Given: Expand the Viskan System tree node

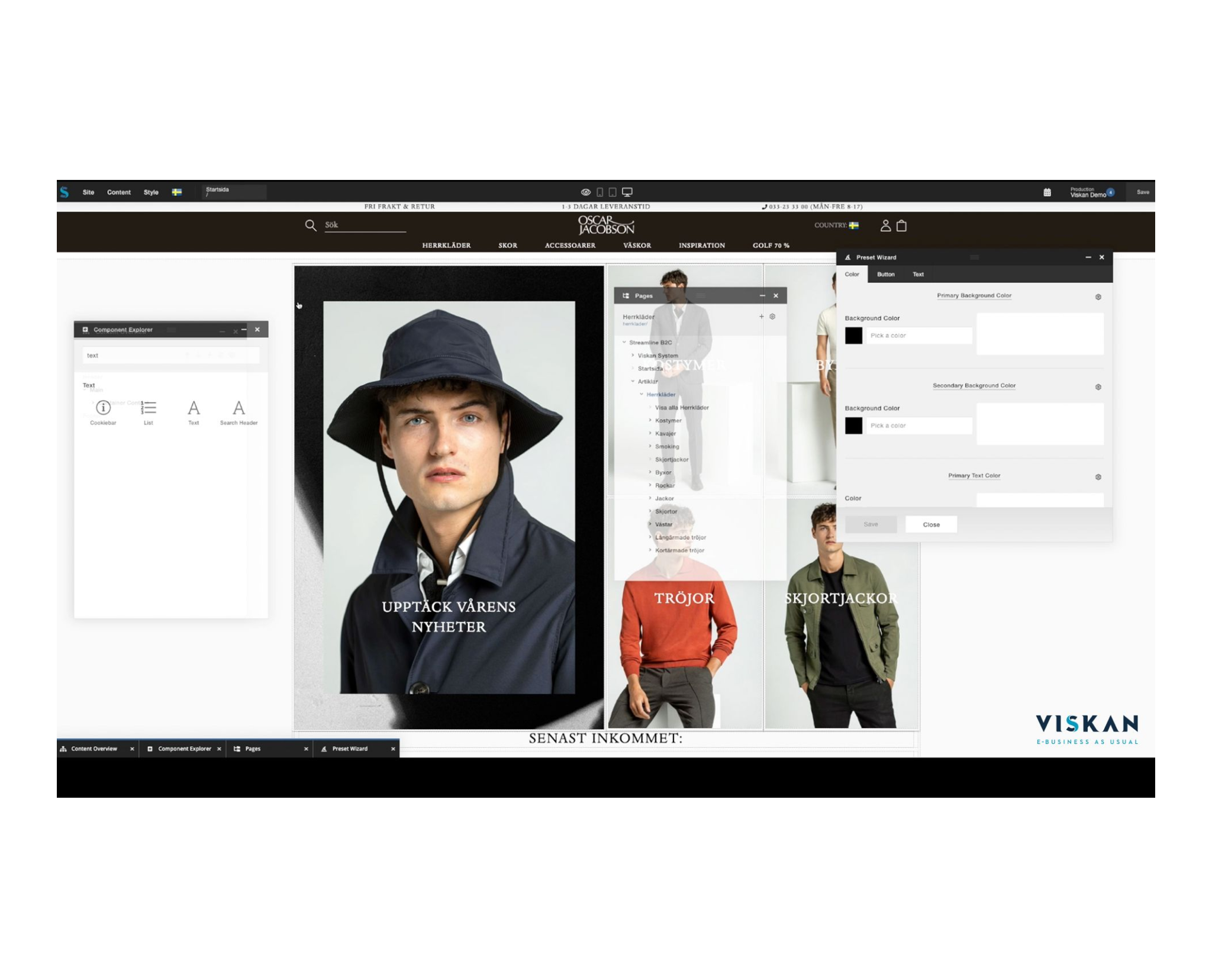Looking at the screenshot, I should pyautogui.click(x=633, y=356).
